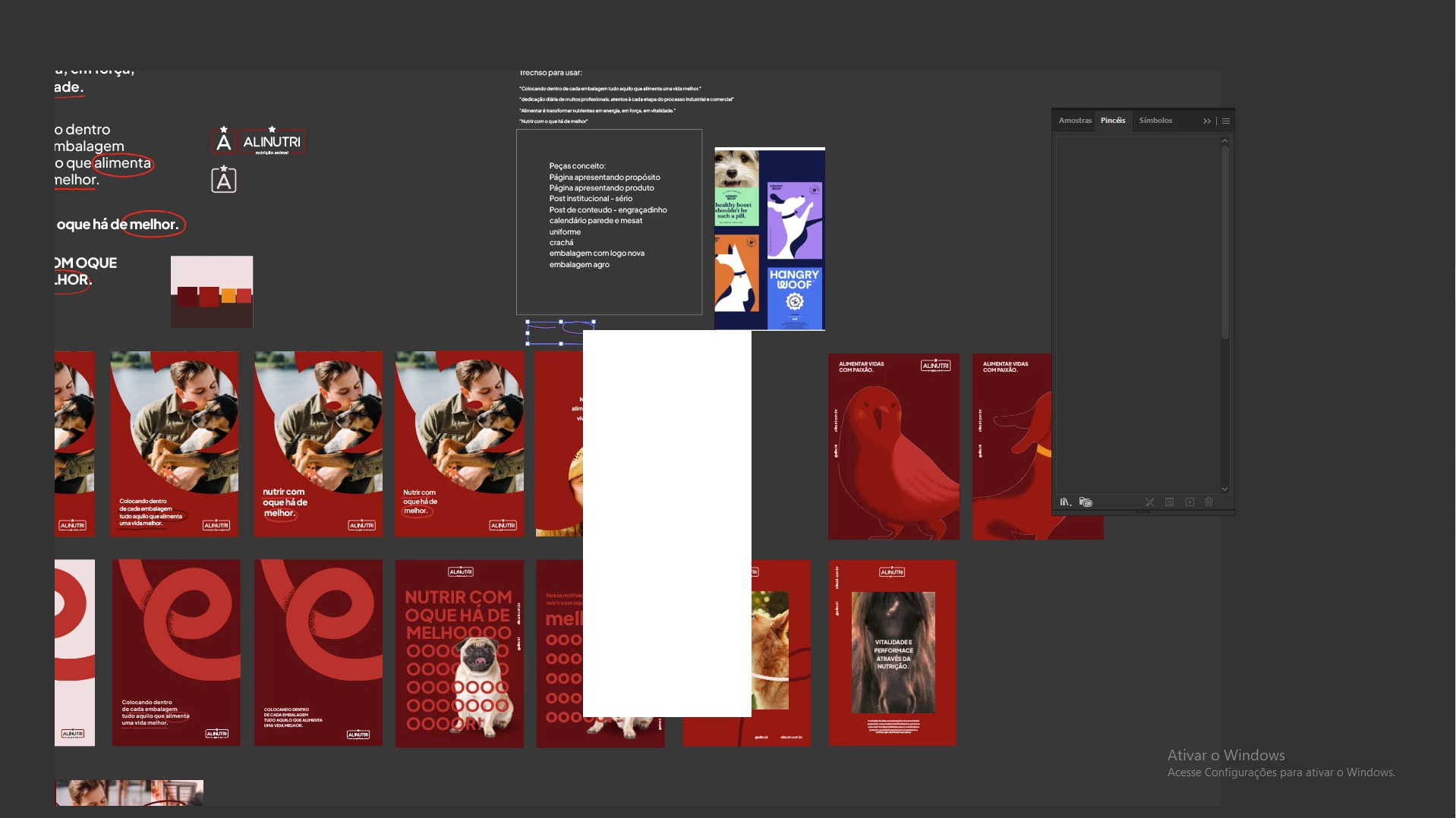Select the red dachshund illustration artboard
This screenshot has height=818, width=1456.
click(1013, 447)
